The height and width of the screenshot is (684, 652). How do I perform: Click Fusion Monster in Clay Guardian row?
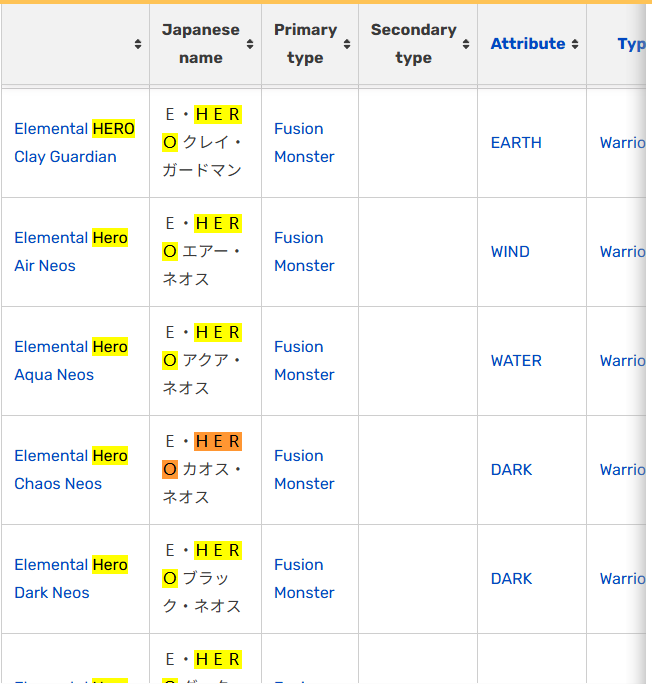coord(304,143)
